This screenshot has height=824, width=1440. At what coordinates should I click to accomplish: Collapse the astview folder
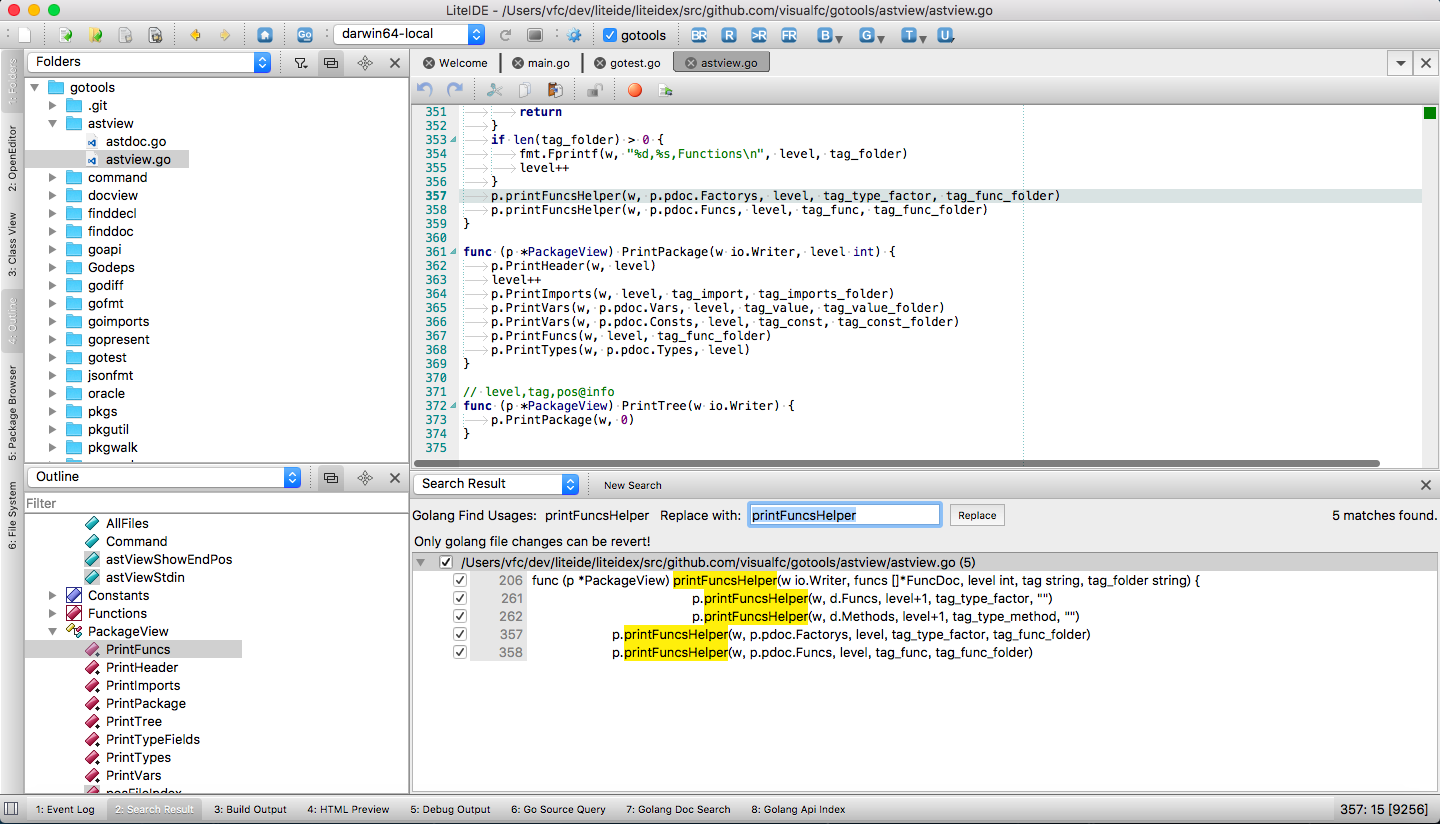point(53,124)
